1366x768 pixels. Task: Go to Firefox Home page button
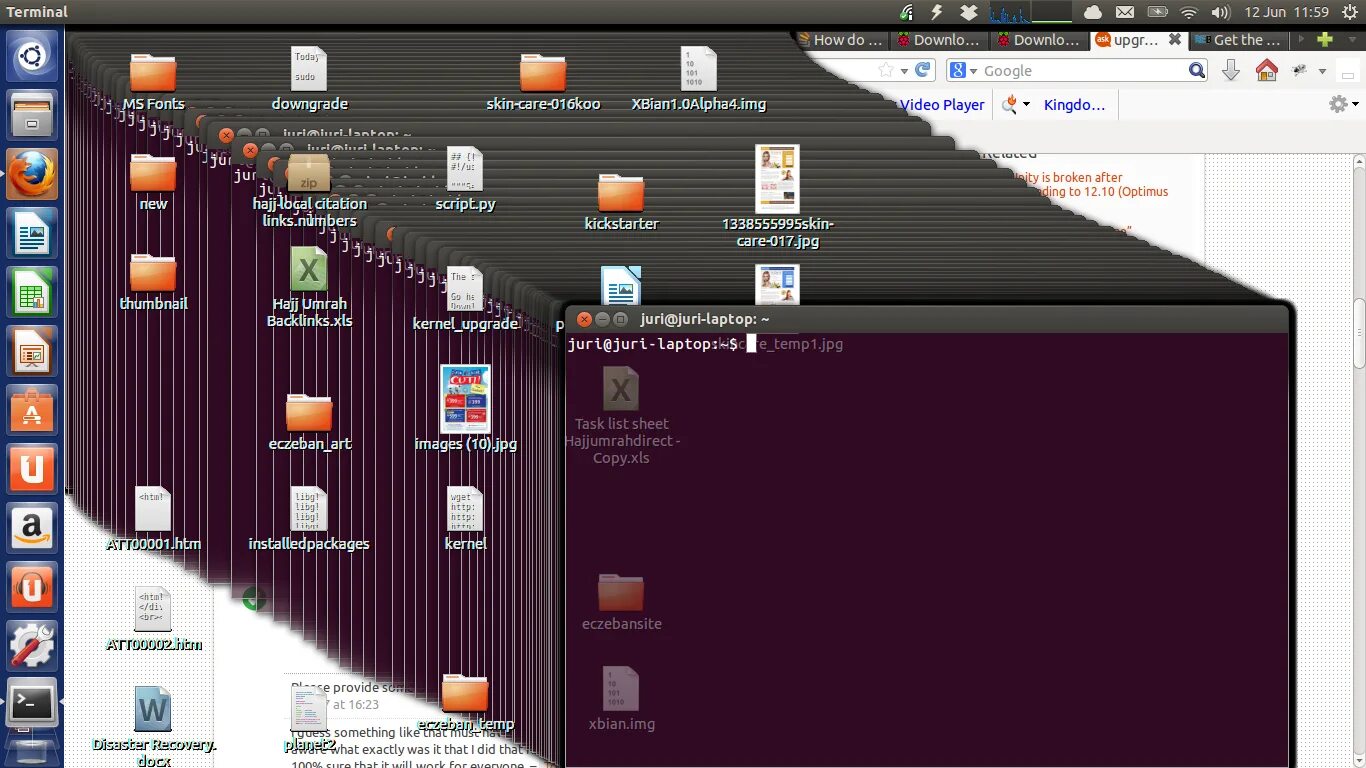pos(1266,70)
